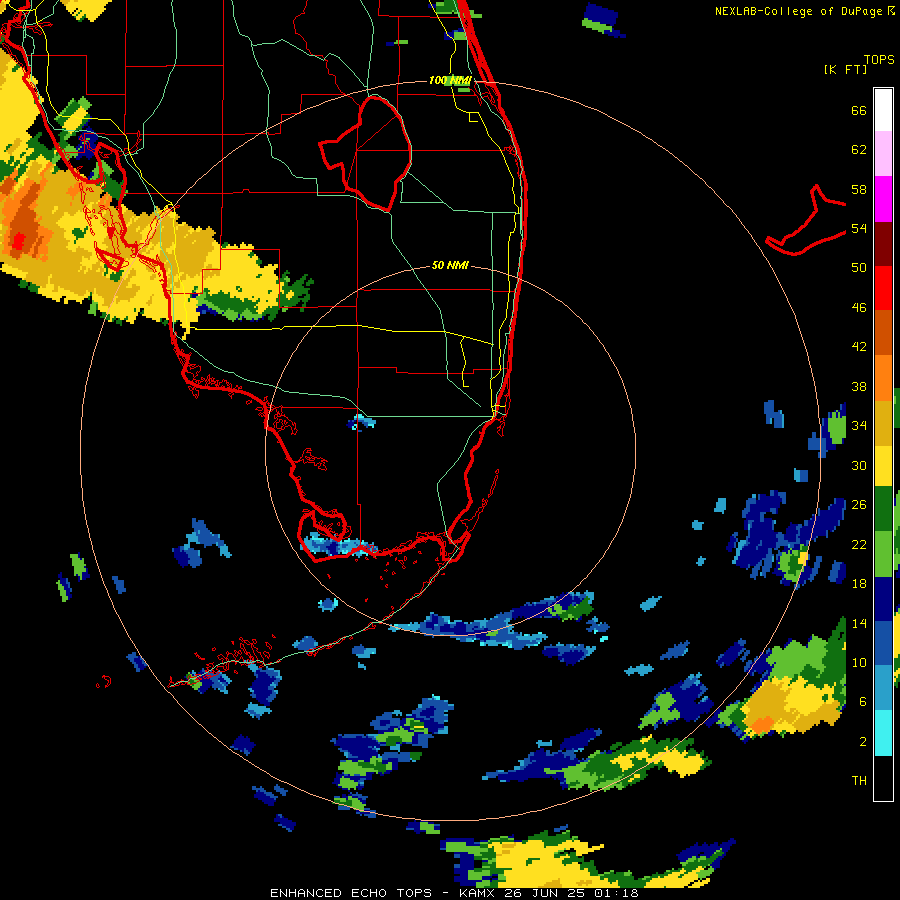Click the 100 NMI range ring label
Screen dimensions: 900x900
point(450,80)
